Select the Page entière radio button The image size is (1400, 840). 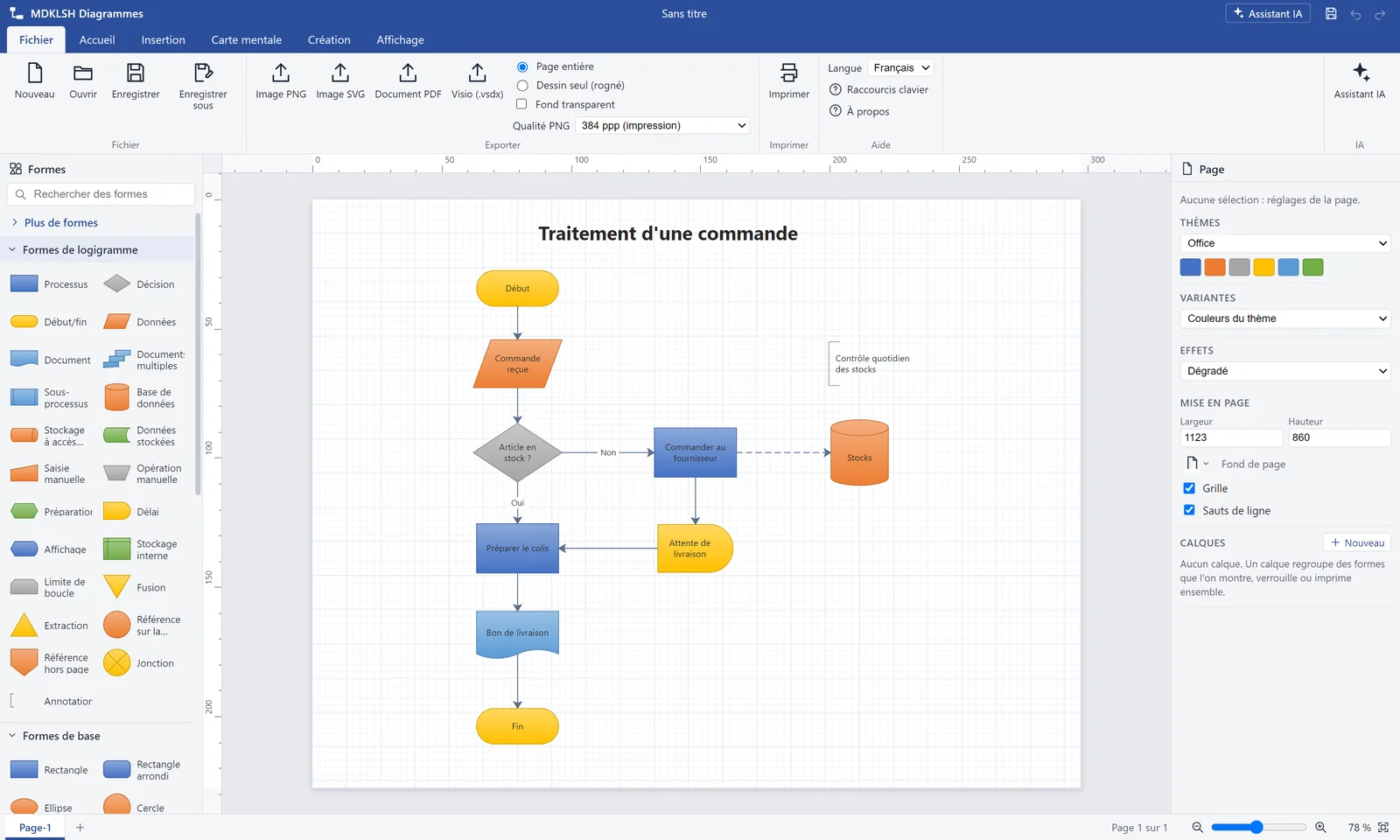(x=522, y=66)
